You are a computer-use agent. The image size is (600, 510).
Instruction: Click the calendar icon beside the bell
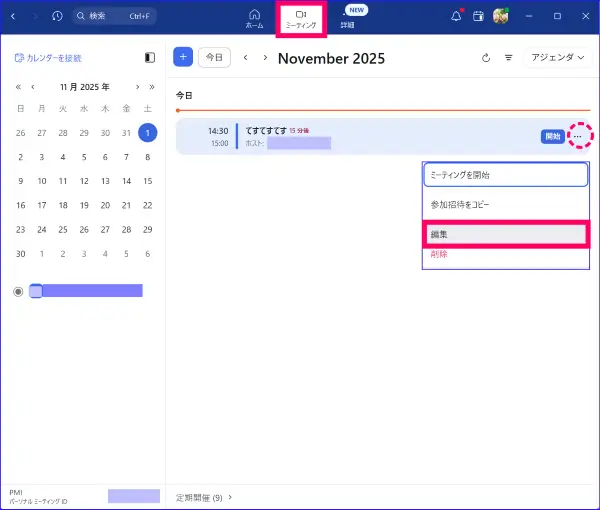pyautogui.click(x=478, y=16)
